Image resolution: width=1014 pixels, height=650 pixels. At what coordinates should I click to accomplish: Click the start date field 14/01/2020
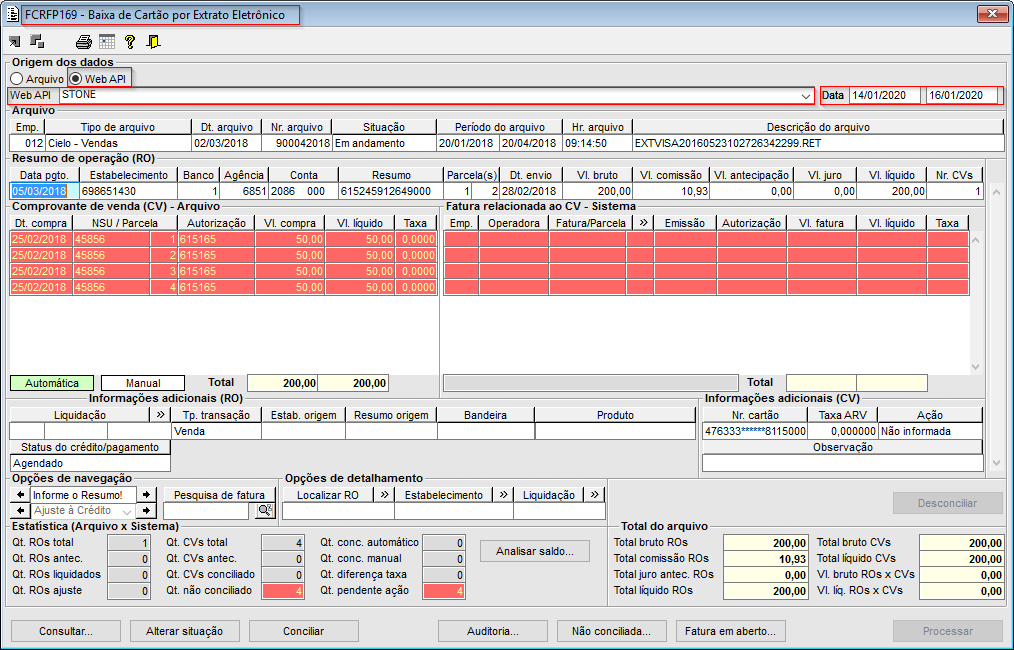(x=885, y=95)
